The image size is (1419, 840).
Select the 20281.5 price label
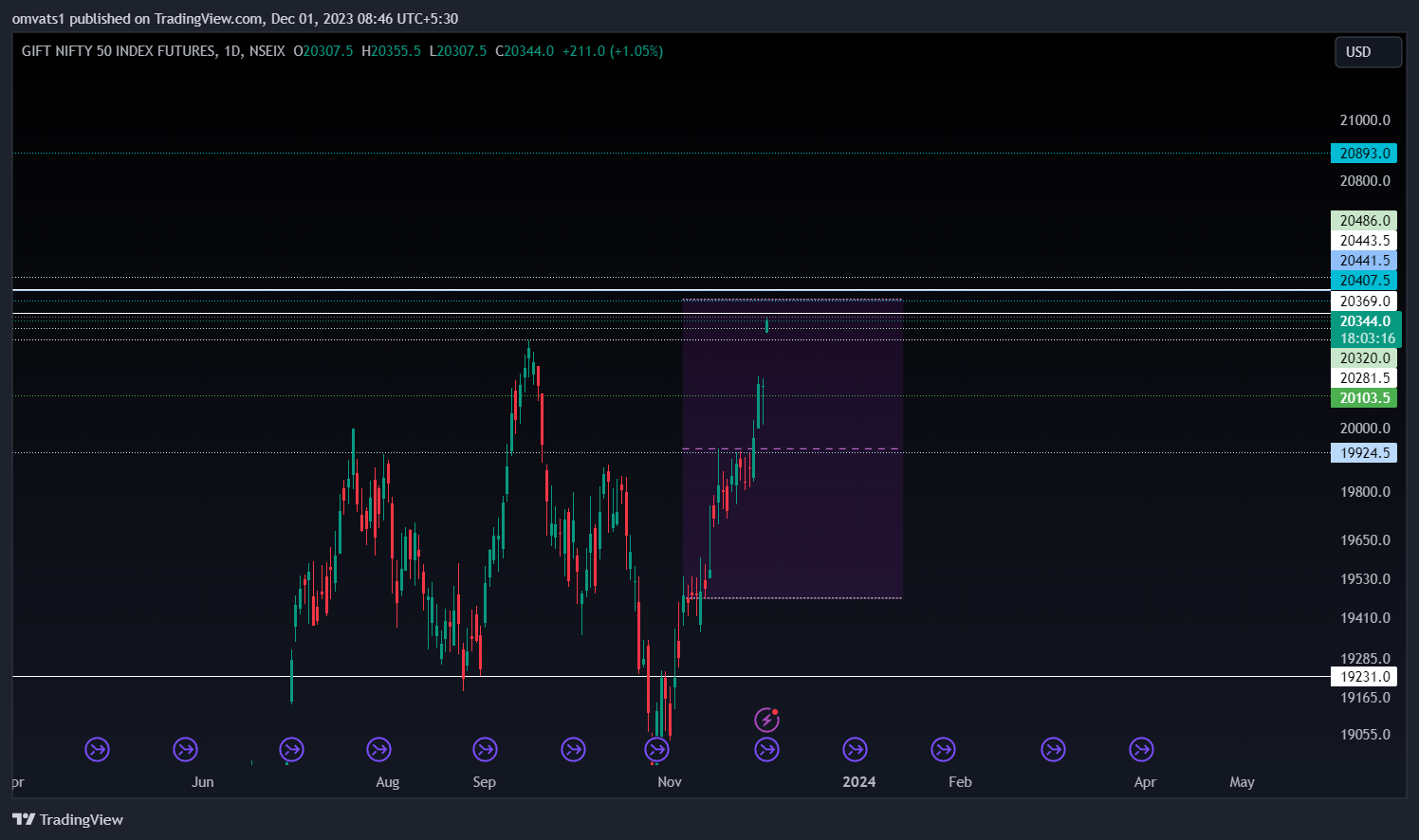point(1364,377)
